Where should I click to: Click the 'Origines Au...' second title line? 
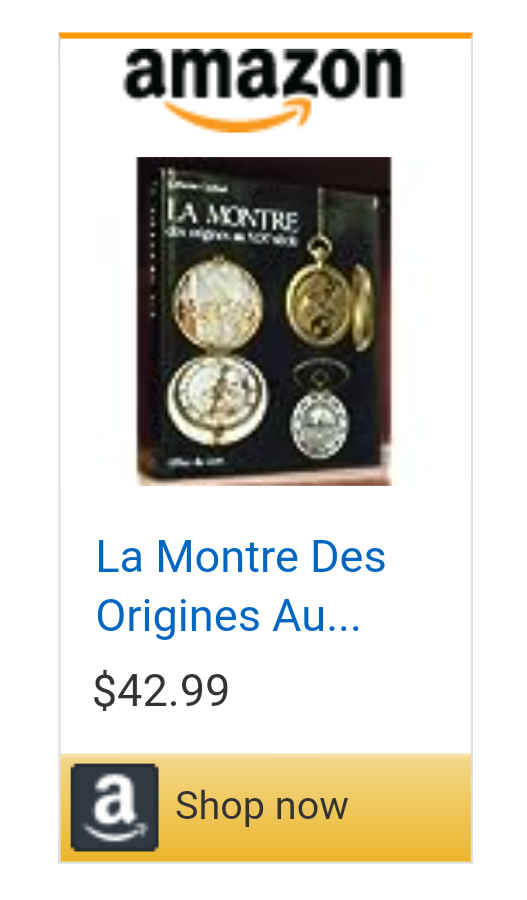pos(228,615)
